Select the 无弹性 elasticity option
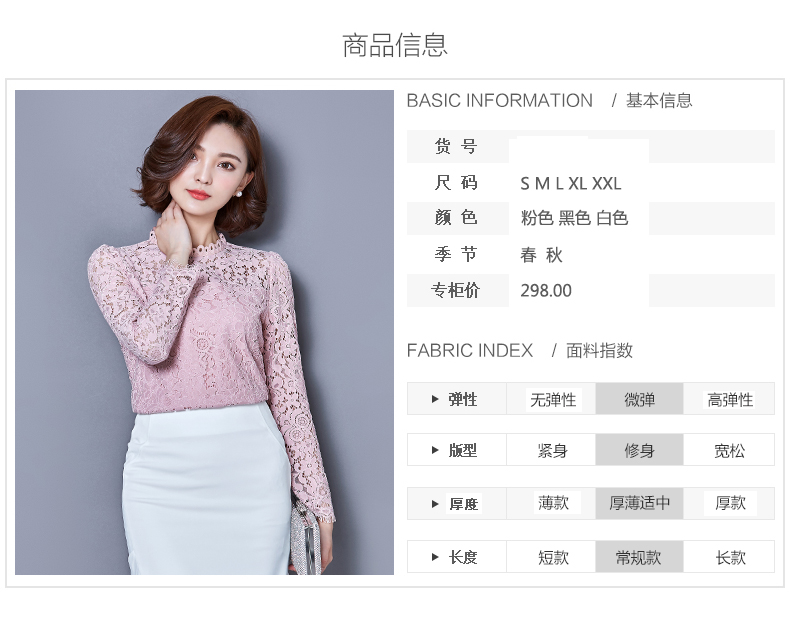The height and width of the screenshot is (628, 790). (x=553, y=400)
